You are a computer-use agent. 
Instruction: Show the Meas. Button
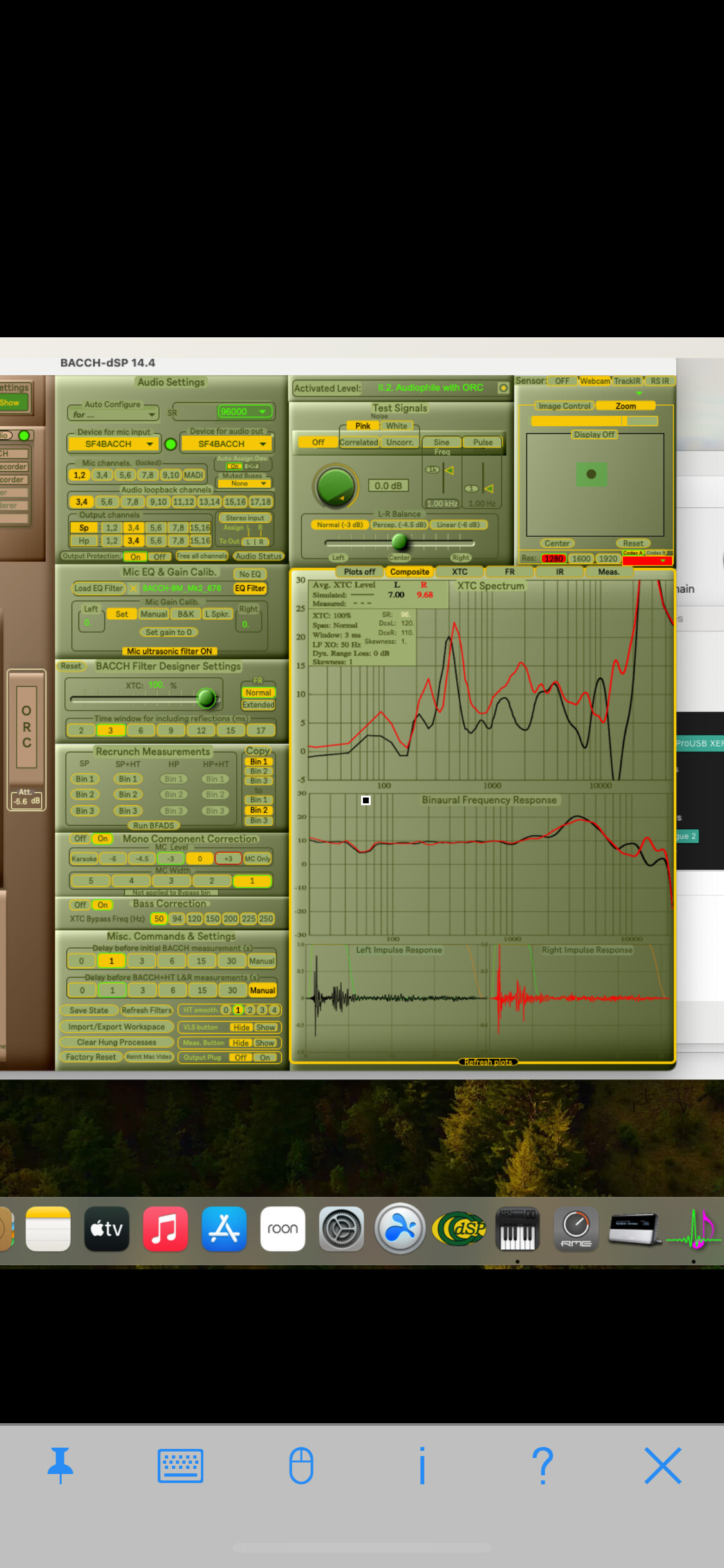pyautogui.click(x=265, y=1043)
